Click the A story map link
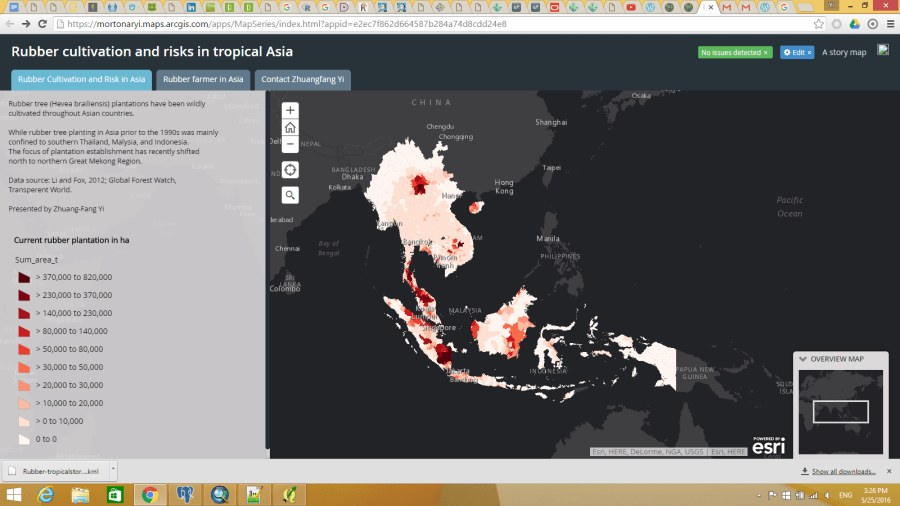The image size is (900, 506). (844, 52)
